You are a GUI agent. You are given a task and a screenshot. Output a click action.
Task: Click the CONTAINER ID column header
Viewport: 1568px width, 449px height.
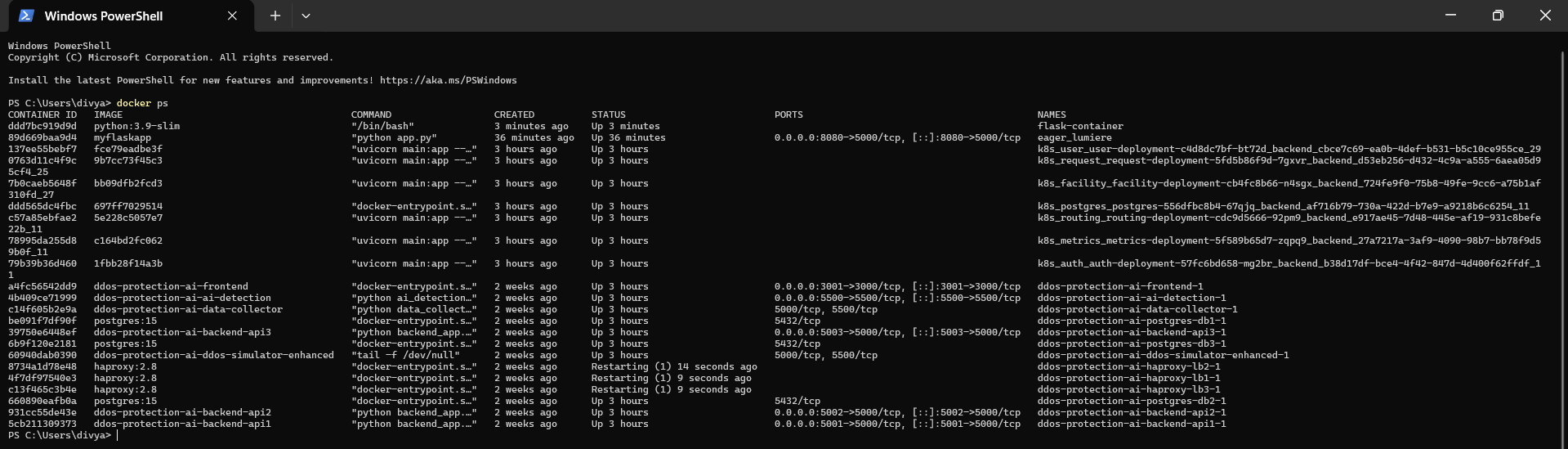[42, 114]
